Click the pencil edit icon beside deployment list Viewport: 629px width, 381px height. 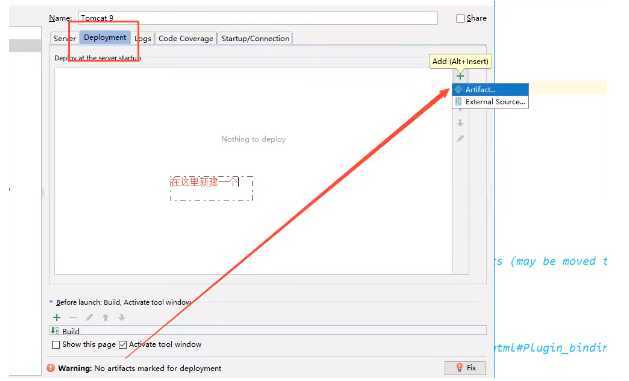tap(460, 139)
